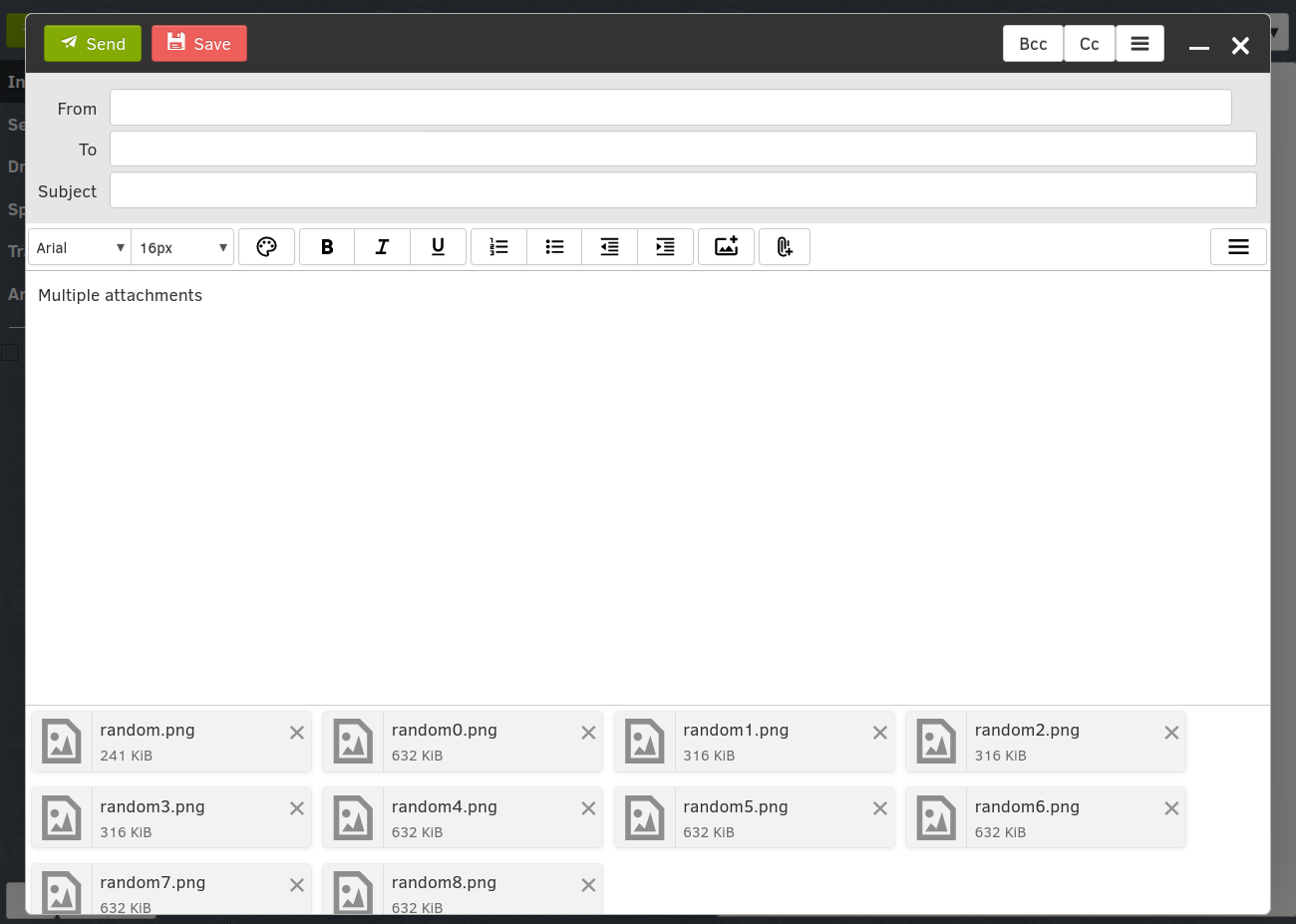The width and height of the screenshot is (1296, 924).
Task: Remove the random2.png attachment
Action: point(1171,733)
